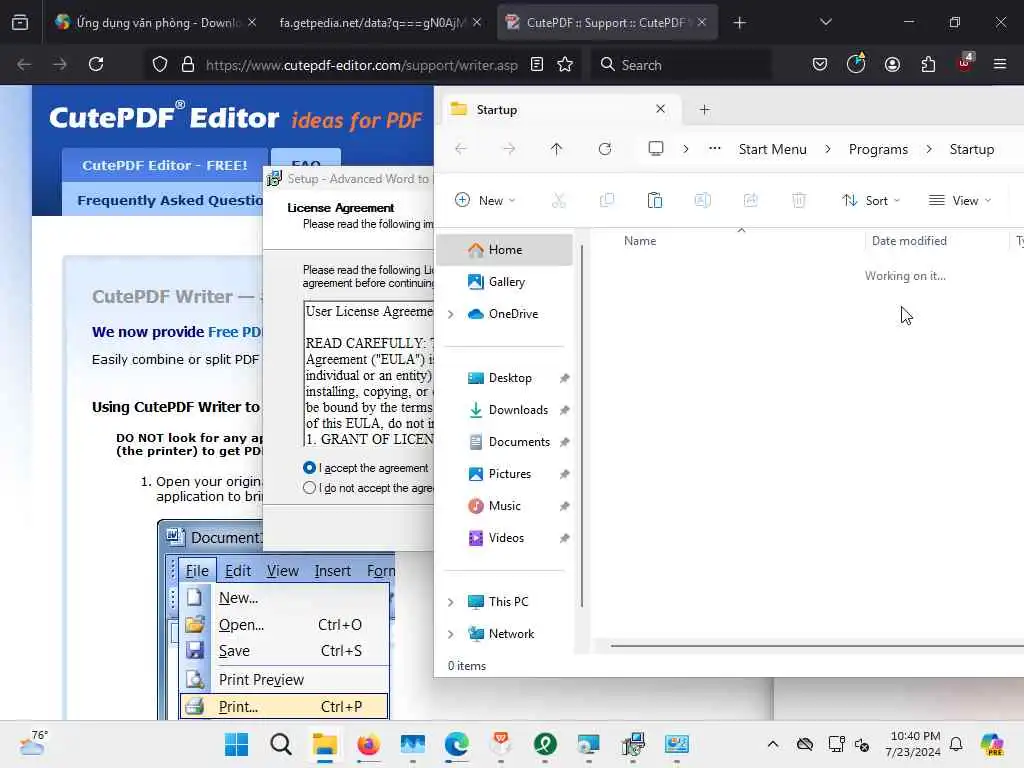Open Firefox hamburger application menu

tap(1000, 64)
